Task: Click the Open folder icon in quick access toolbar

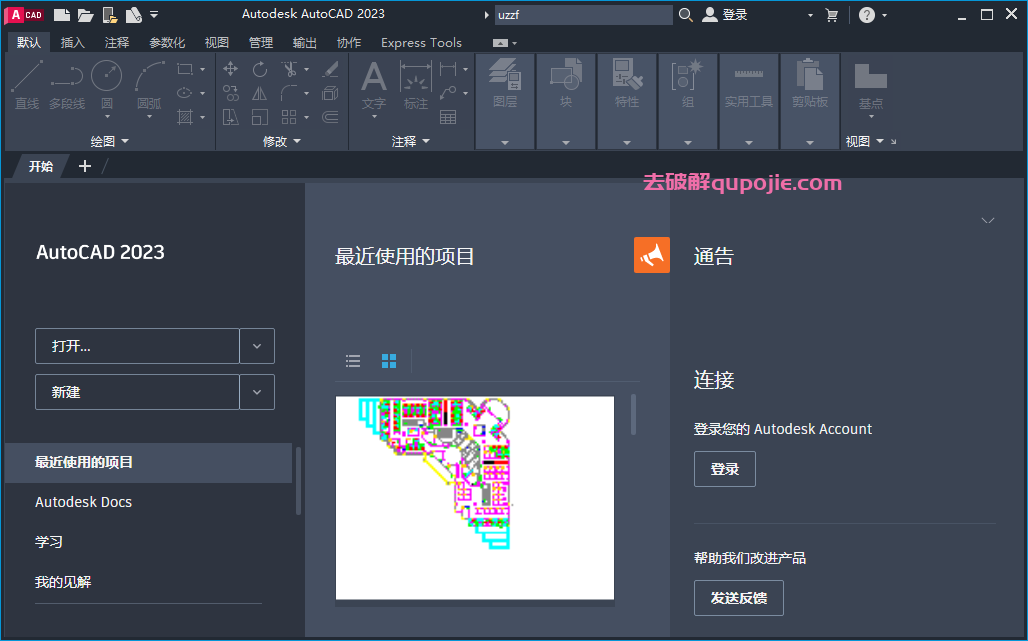Action: tap(85, 14)
